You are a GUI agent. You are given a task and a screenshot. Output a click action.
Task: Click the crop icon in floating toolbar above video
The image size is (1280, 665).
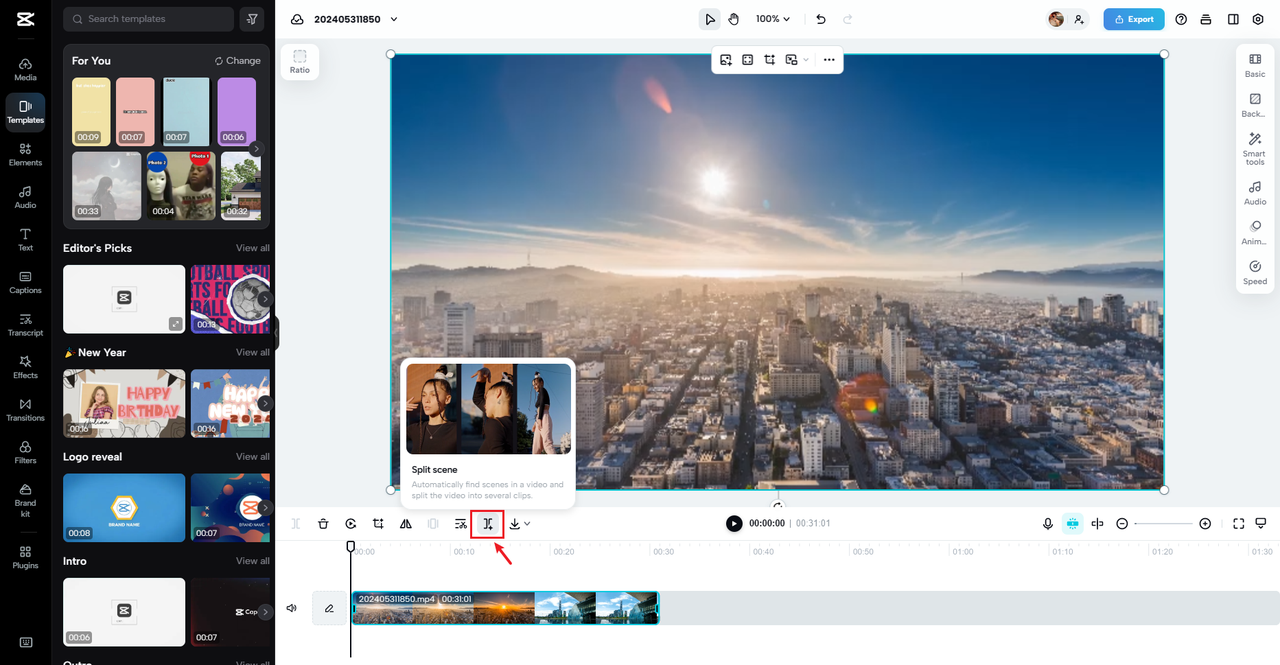coord(769,60)
